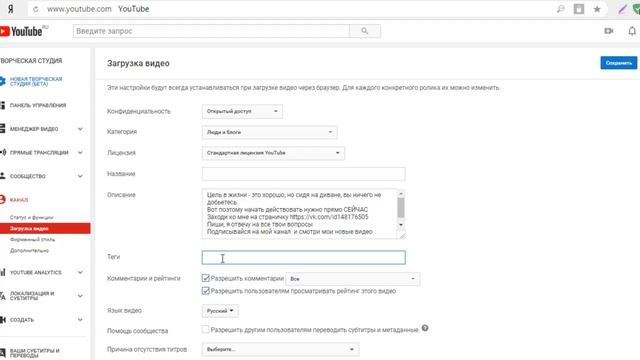Open the Конфиденциальность privacy dropdown

pos(242,111)
